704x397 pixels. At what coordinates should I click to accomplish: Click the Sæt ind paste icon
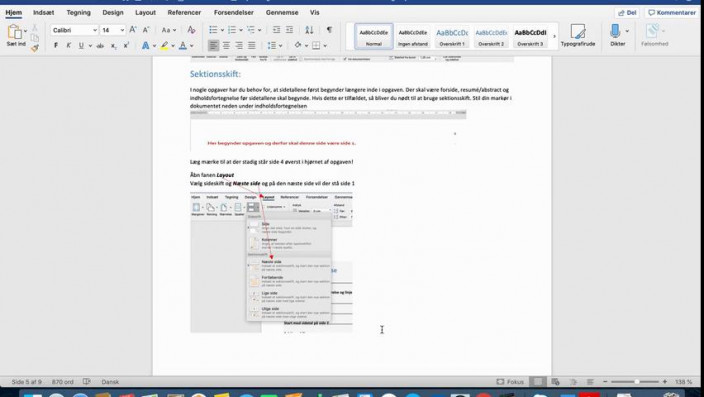tap(14, 32)
